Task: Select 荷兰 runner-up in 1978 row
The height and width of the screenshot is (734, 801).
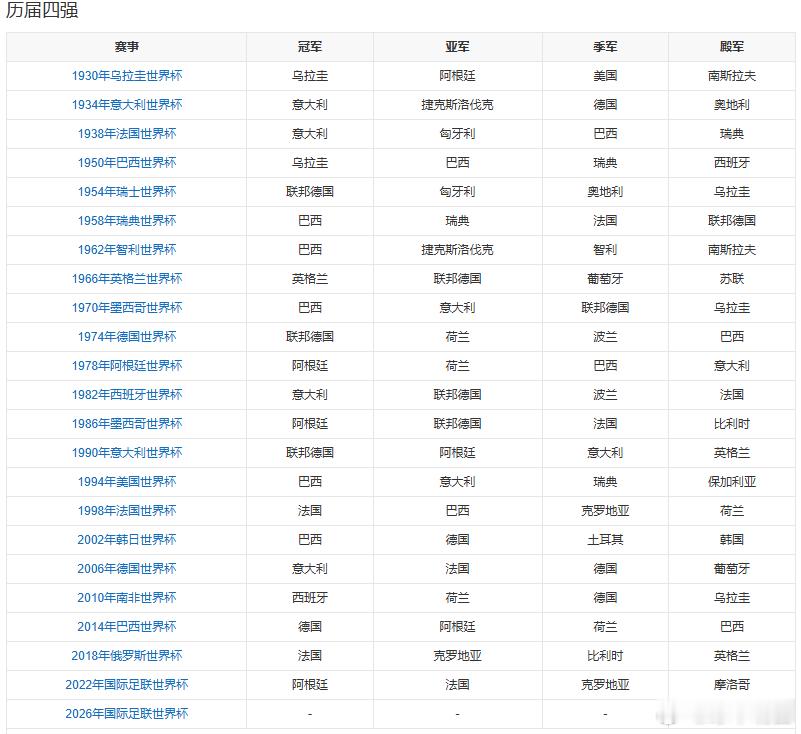Action: tap(457, 366)
